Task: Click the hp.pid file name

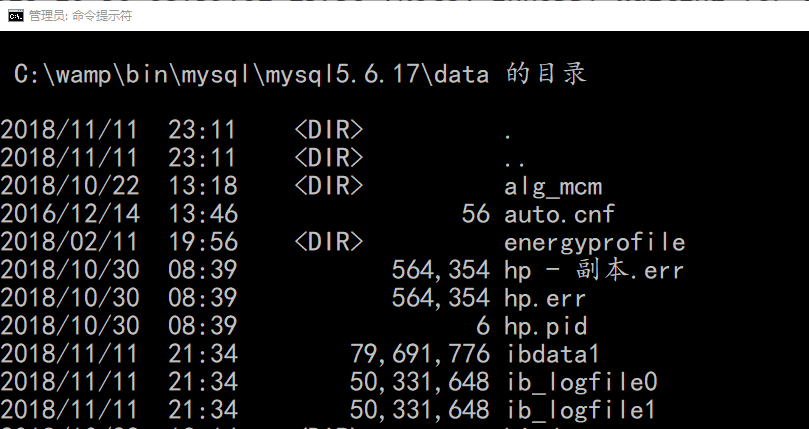Action: point(545,326)
